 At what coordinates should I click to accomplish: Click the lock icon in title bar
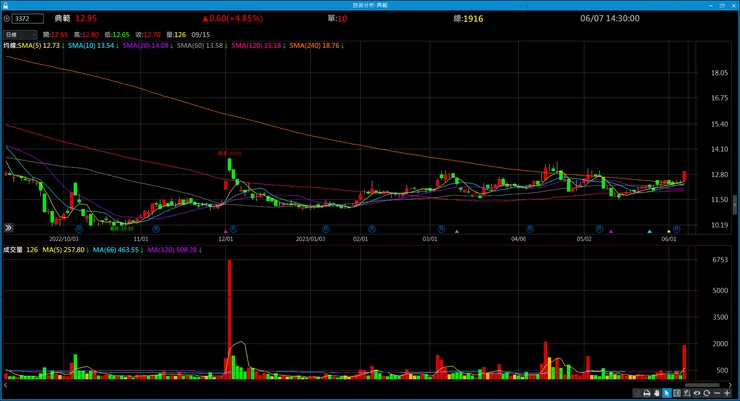point(6,5)
